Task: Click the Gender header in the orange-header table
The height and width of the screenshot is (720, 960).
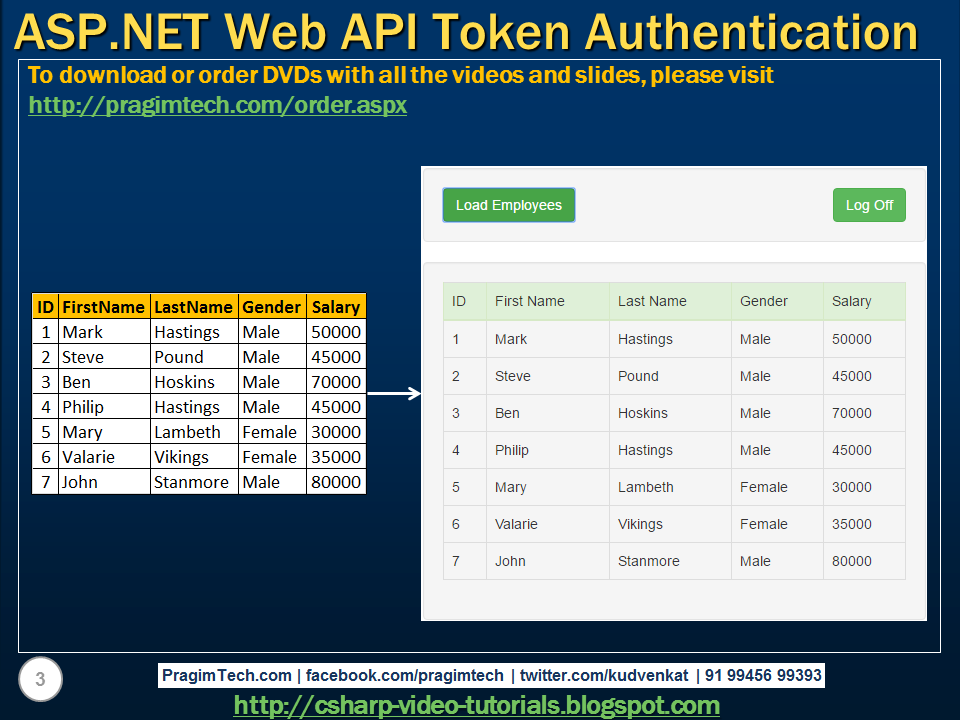Action: point(271,307)
